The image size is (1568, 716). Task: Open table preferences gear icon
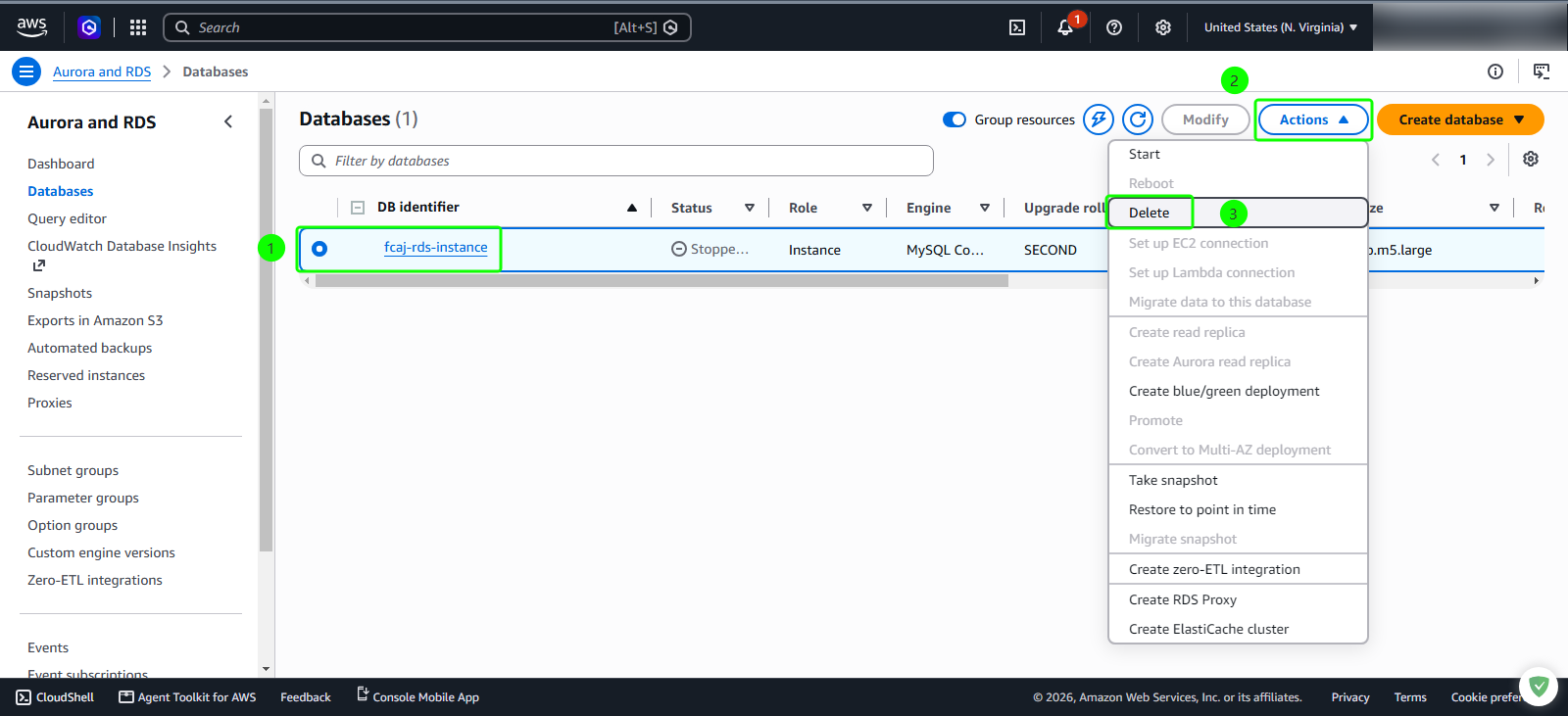click(x=1531, y=160)
